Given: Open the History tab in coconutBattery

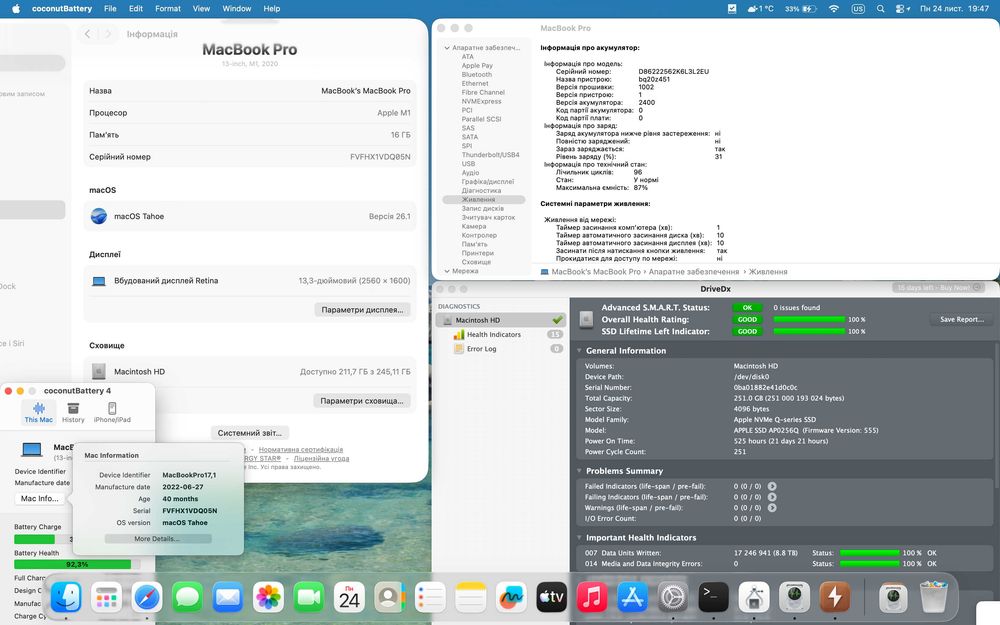Looking at the screenshot, I should pyautogui.click(x=73, y=413).
